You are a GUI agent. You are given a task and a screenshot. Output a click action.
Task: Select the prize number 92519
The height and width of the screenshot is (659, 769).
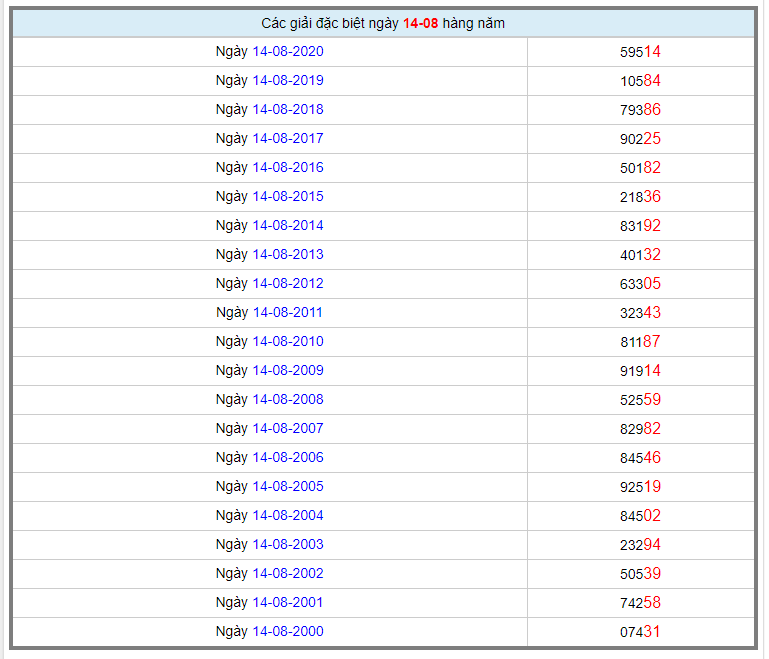click(640, 486)
